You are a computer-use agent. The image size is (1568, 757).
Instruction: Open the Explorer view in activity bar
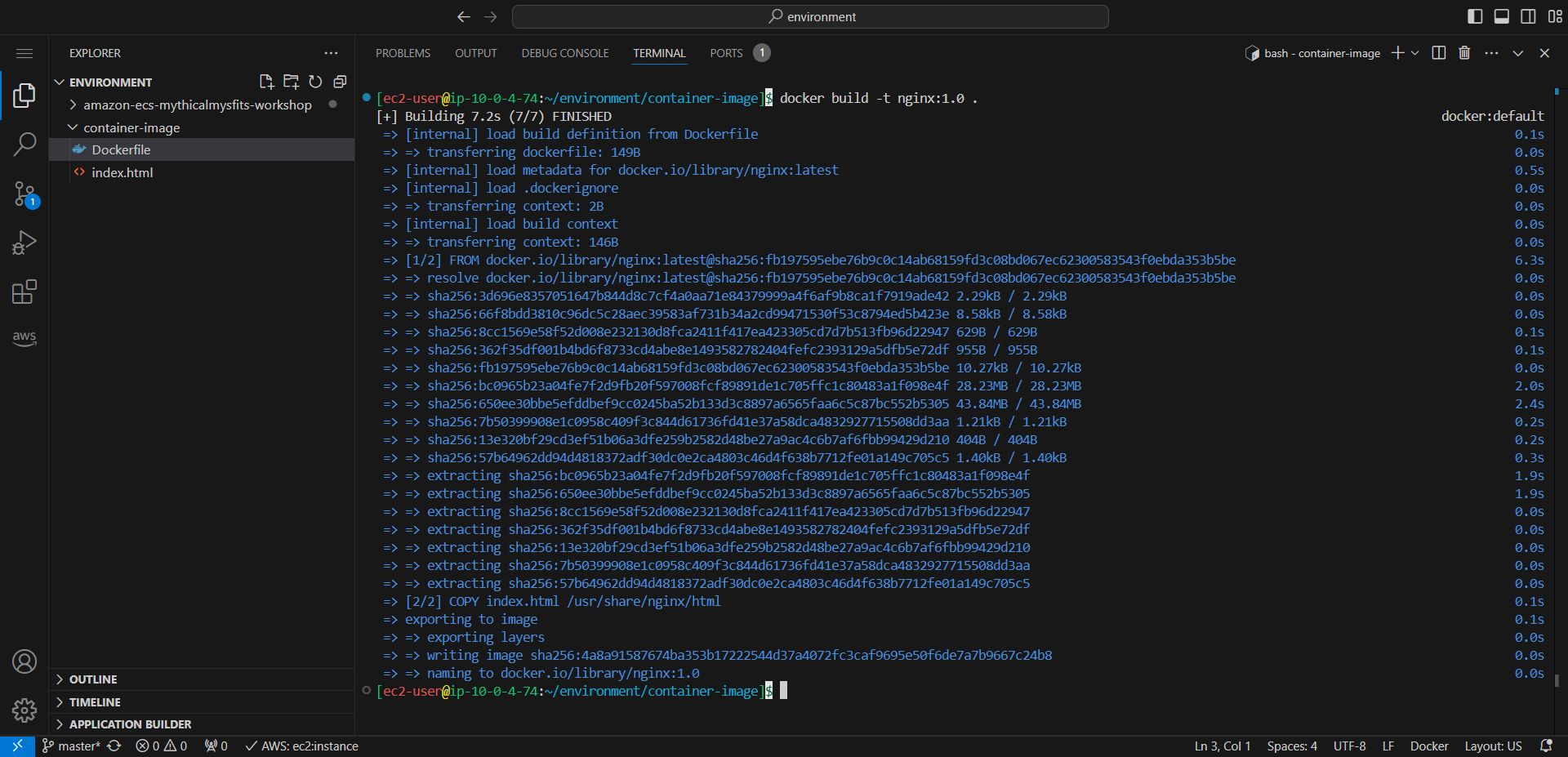pyautogui.click(x=24, y=96)
